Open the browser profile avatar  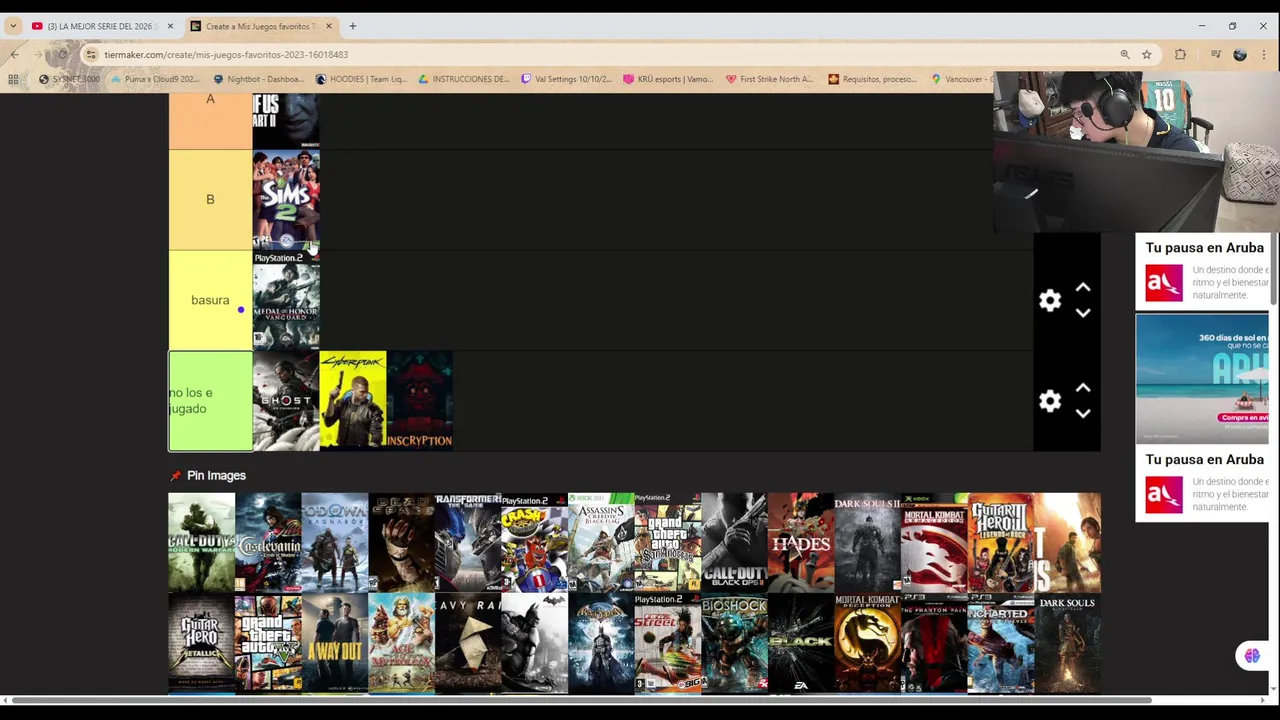tap(1240, 54)
